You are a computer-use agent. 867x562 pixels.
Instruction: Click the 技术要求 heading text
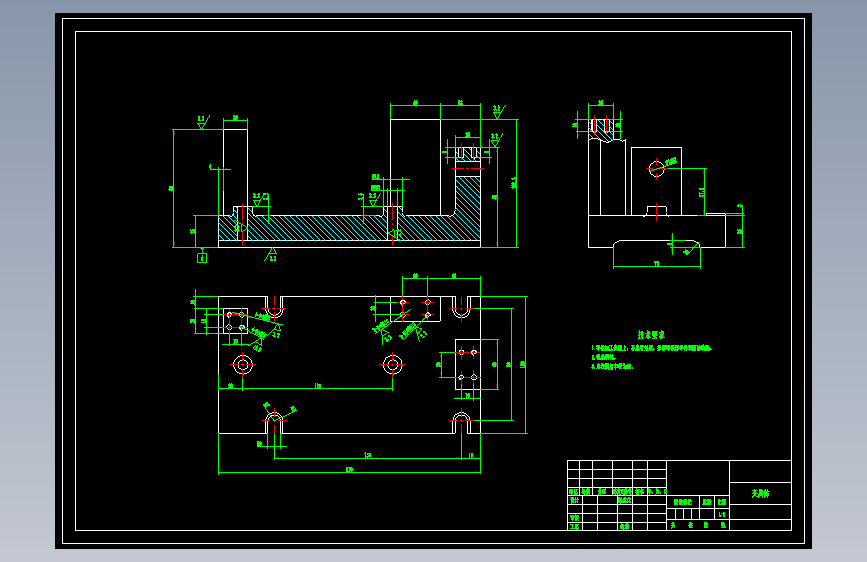click(x=651, y=335)
